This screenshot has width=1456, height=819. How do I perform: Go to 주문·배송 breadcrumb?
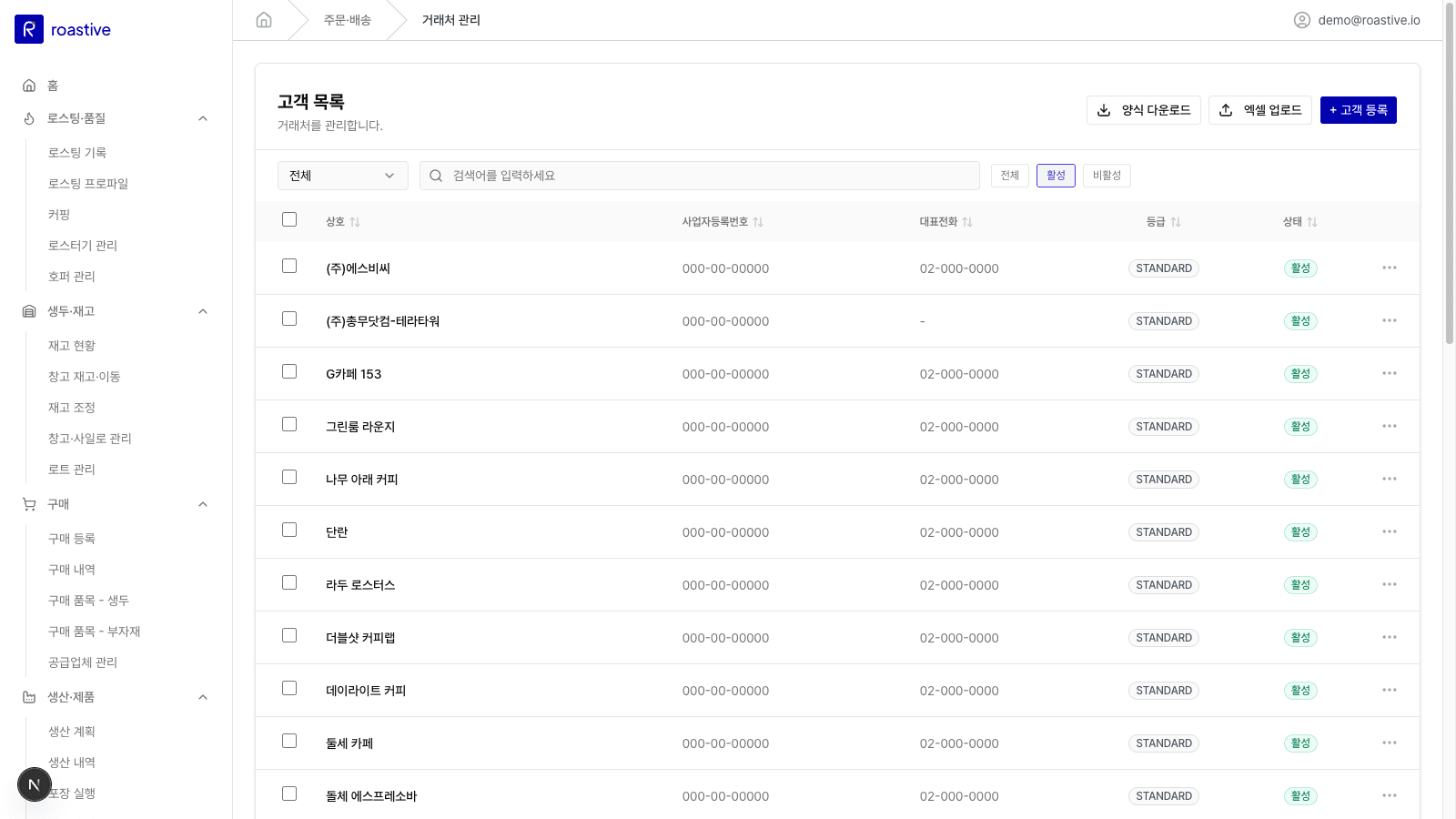point(348,20)
